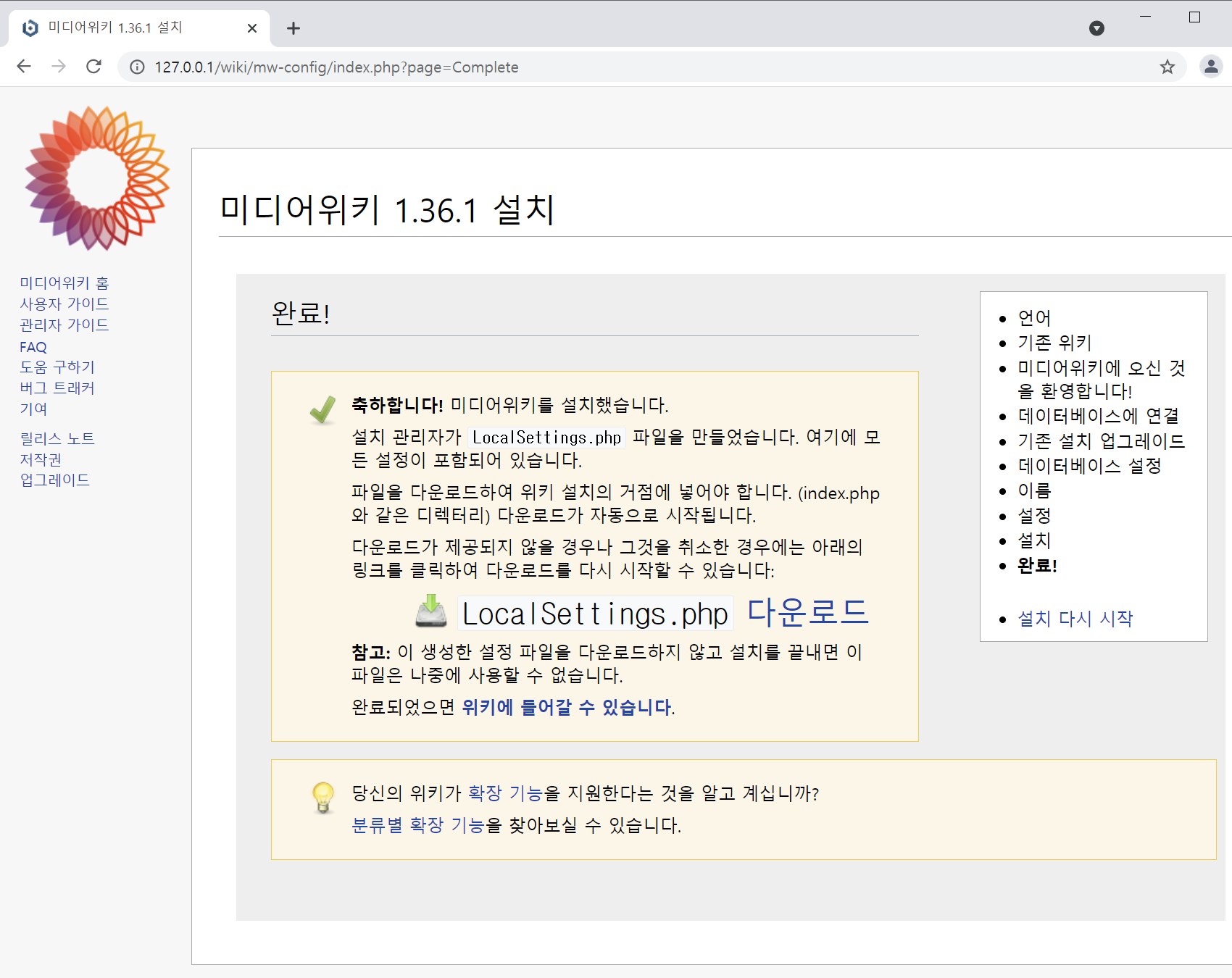Click the 데이터베이스에 연결 step text
This screenshot has width=1232, height=978.
1099,416
